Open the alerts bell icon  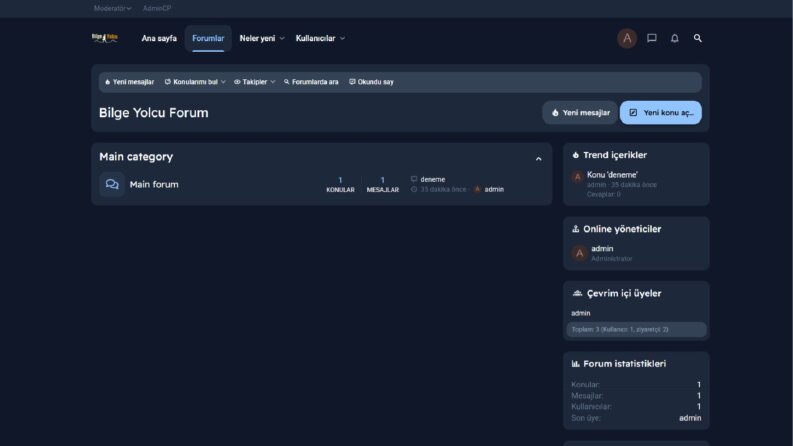tap(675, 38)
